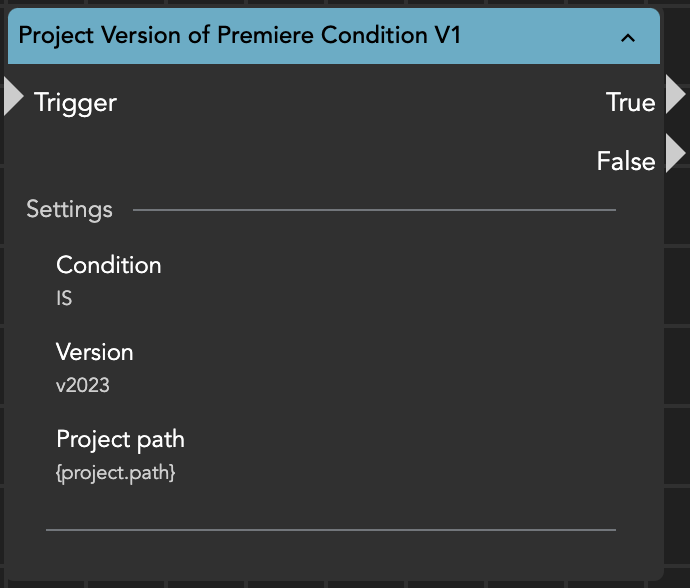Select the node title bar
The height and width of the screenshot is (588, 690).
[x=540, y=37]
